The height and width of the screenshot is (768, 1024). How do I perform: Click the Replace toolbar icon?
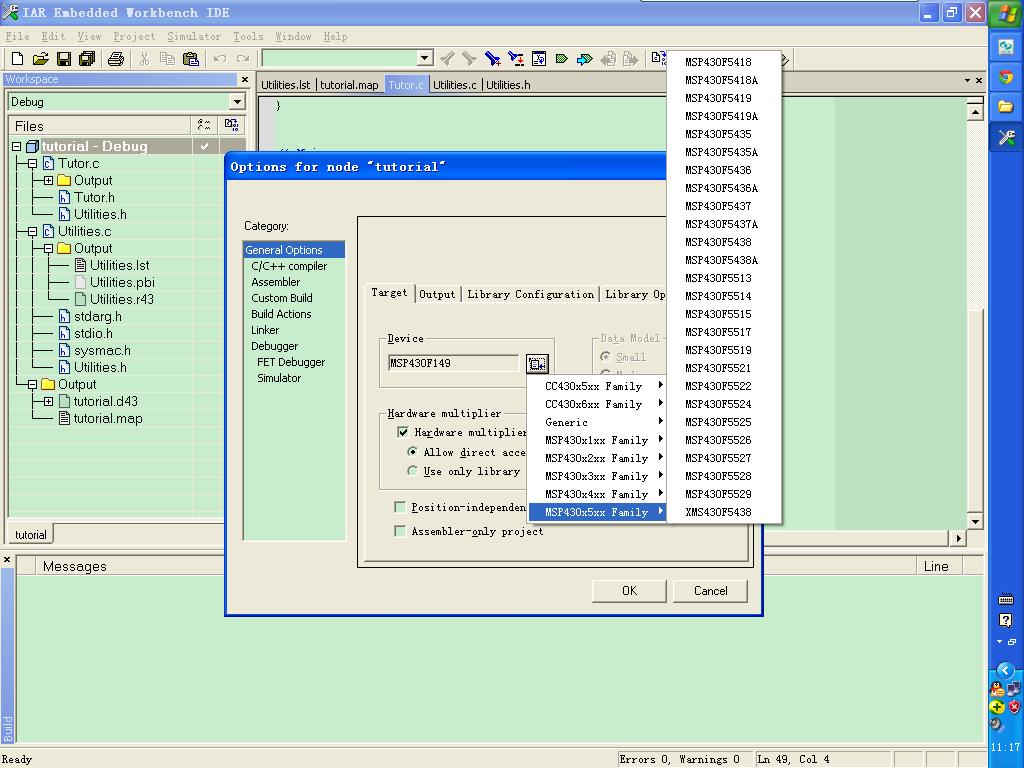tap(516, 59)
